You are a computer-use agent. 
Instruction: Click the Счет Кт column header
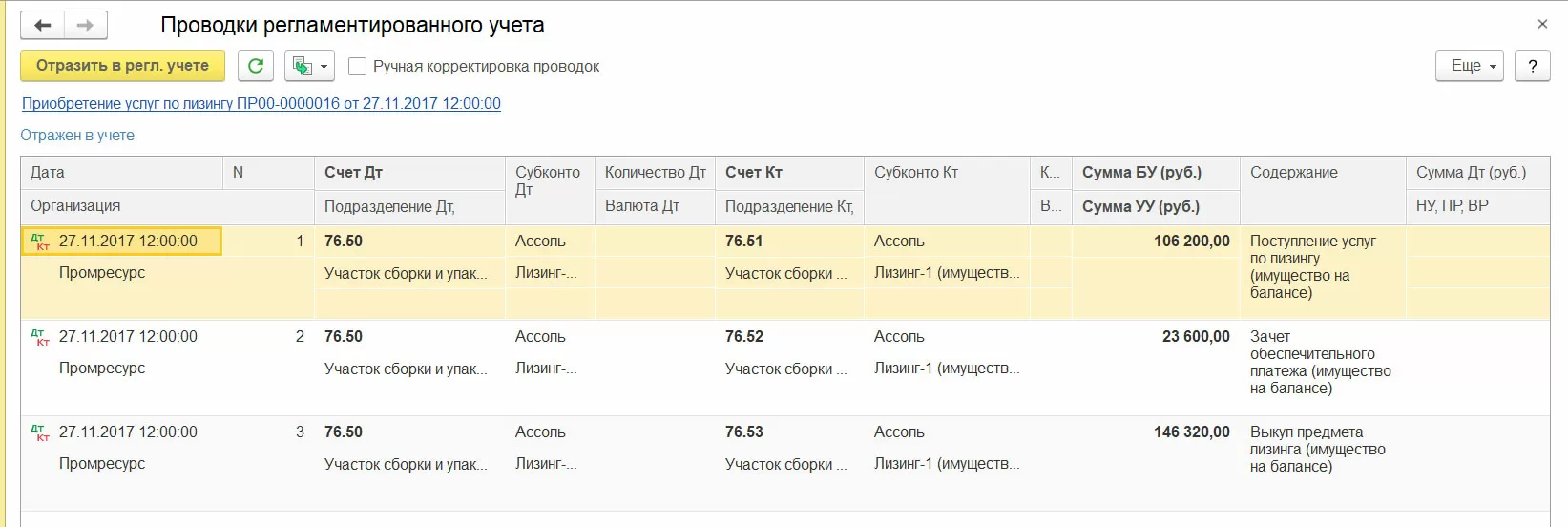tap(754, 173)
